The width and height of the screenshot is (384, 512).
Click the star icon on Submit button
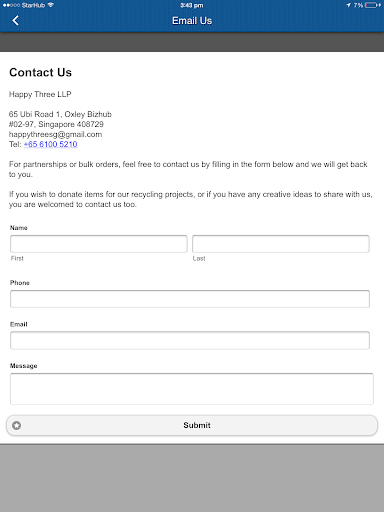point(16,425)
